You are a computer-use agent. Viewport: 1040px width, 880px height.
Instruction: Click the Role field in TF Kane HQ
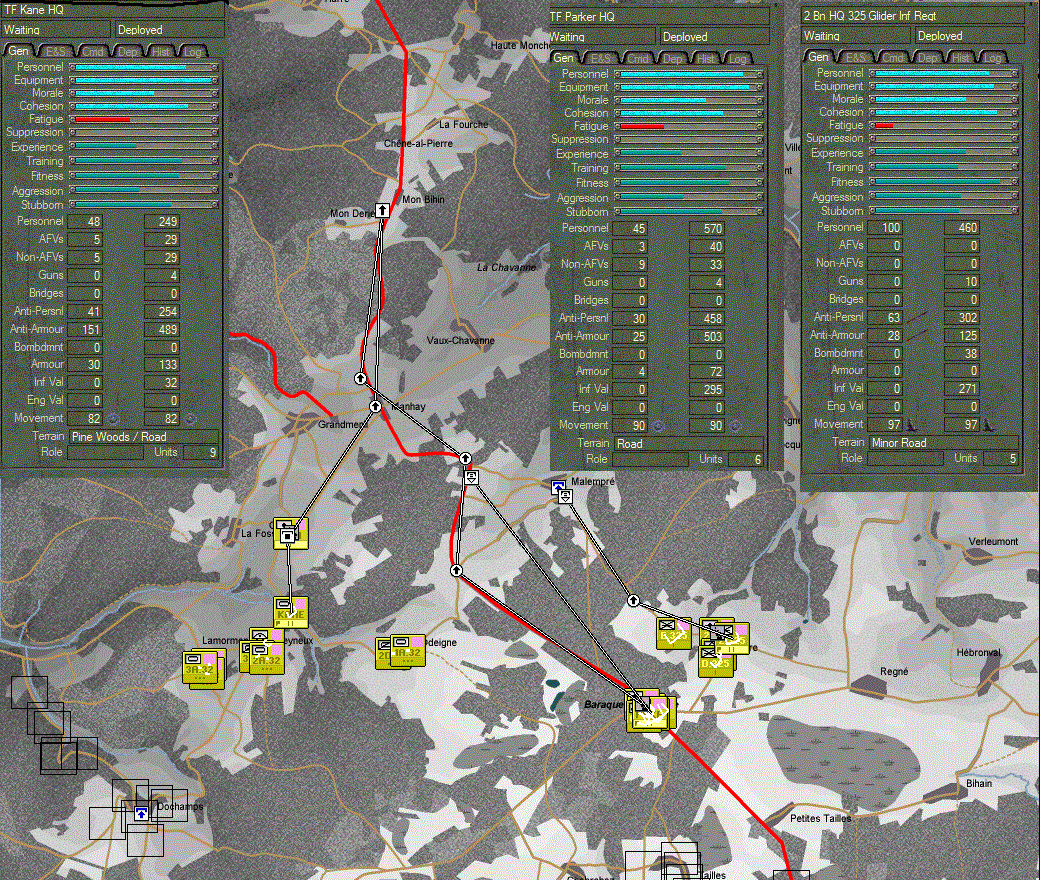(105, 452)
